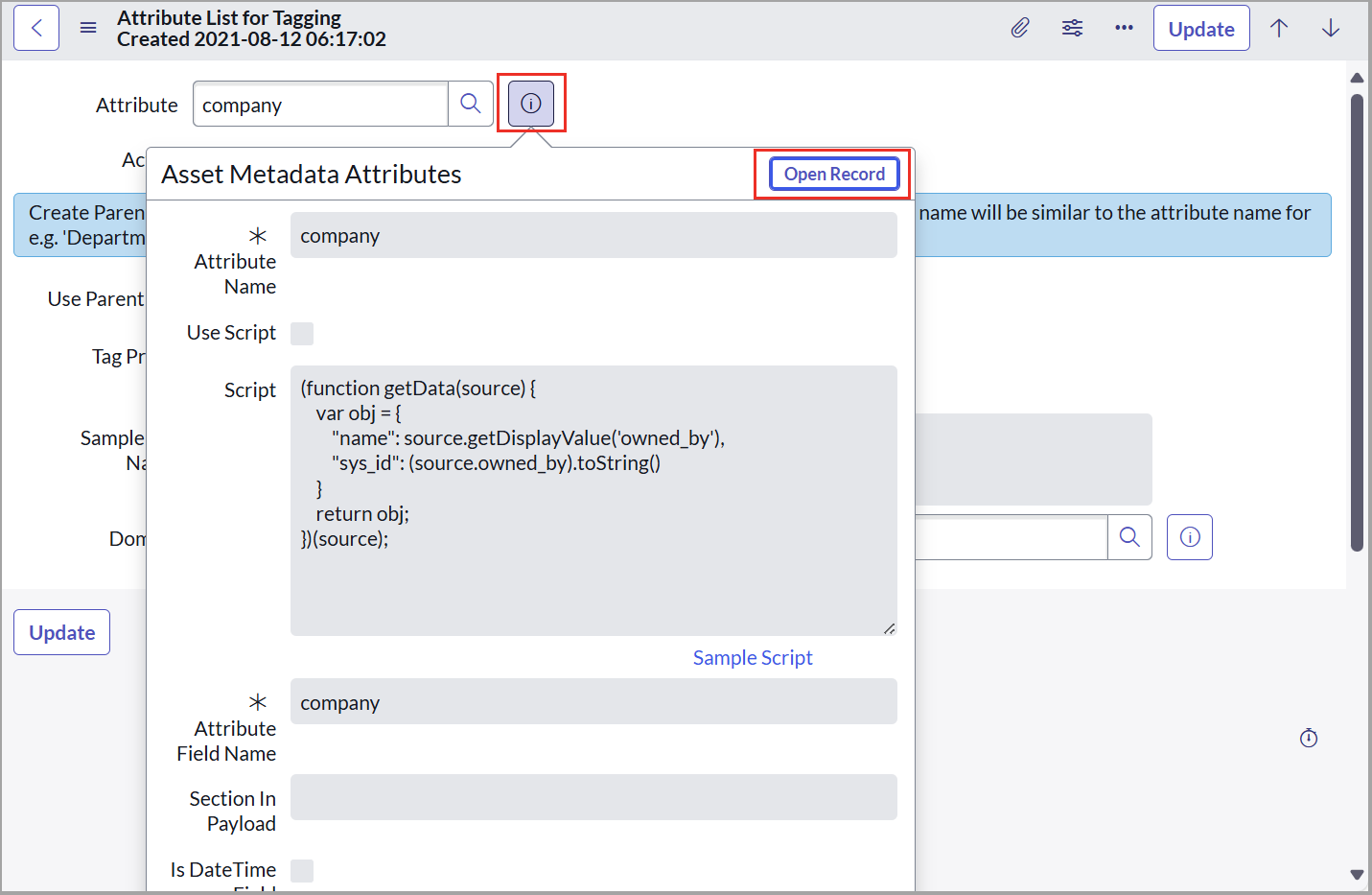The height and width of the screenshot is (895, 1372).
Task: Click the top Update button
Action: click(x=1201, y=28)
